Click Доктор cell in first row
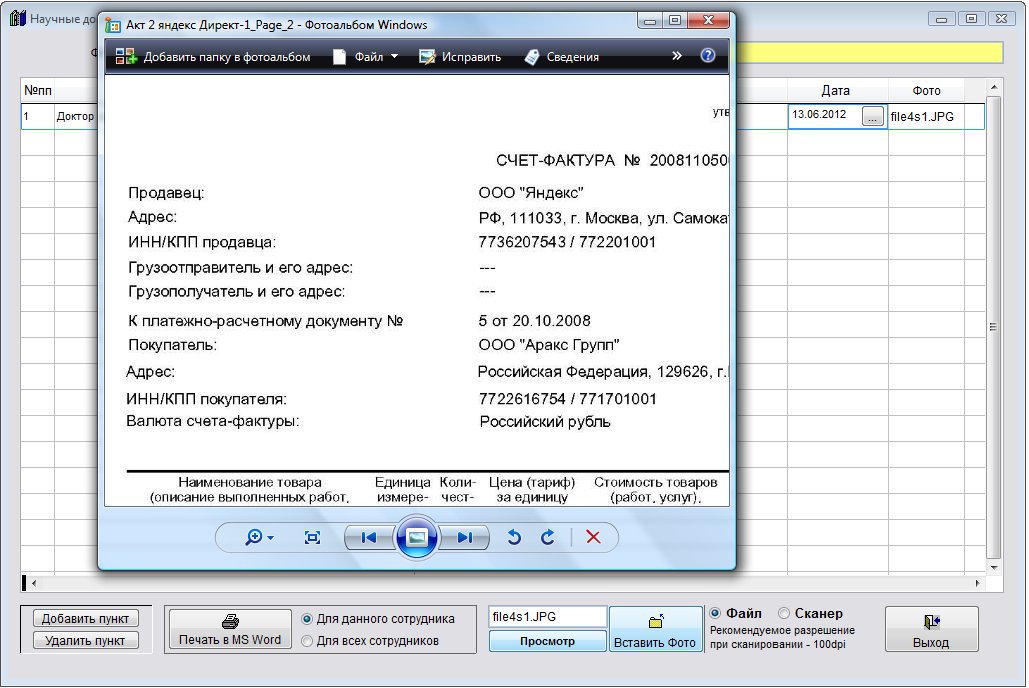Screen dimensions: 1029x688 coord(75,117)
